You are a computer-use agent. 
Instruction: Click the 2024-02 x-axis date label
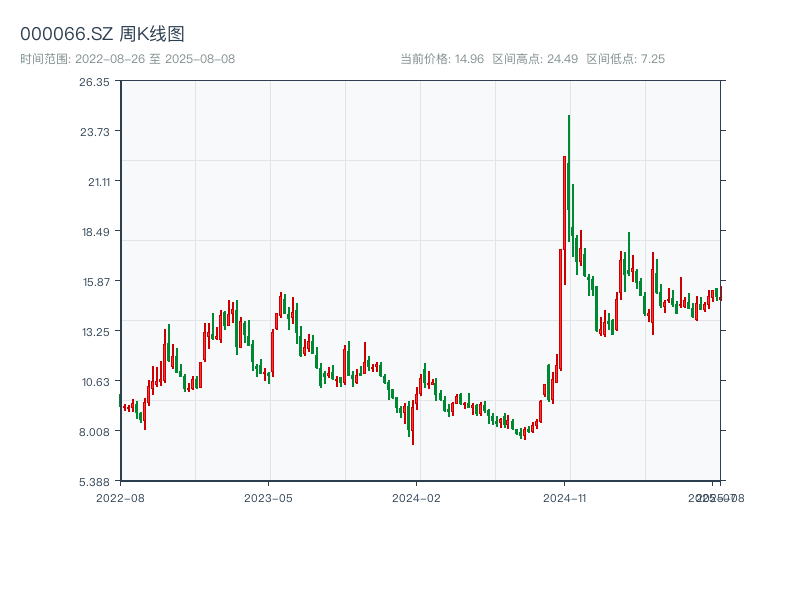coord(416,497)
